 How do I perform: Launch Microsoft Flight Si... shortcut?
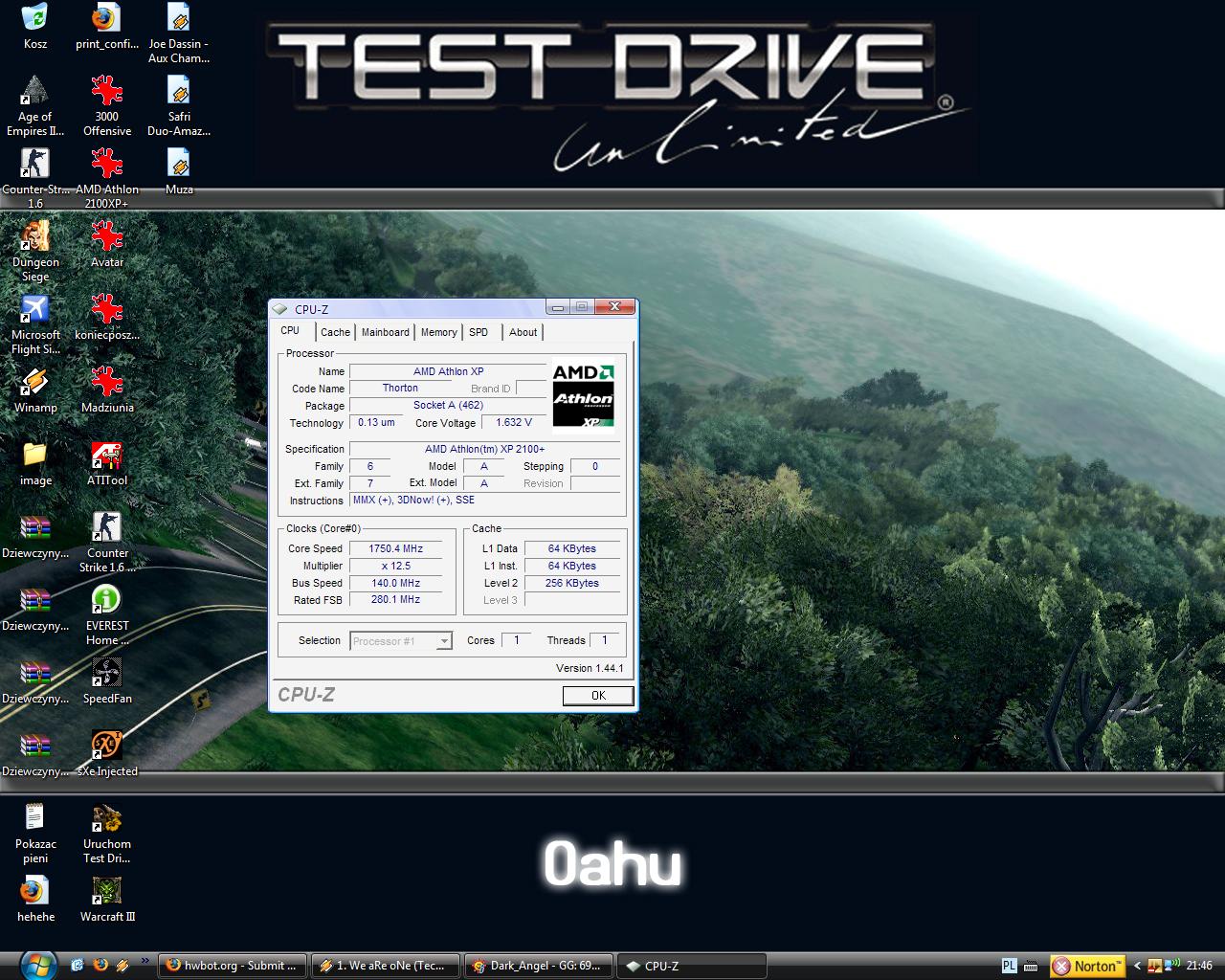coord(34,324)
